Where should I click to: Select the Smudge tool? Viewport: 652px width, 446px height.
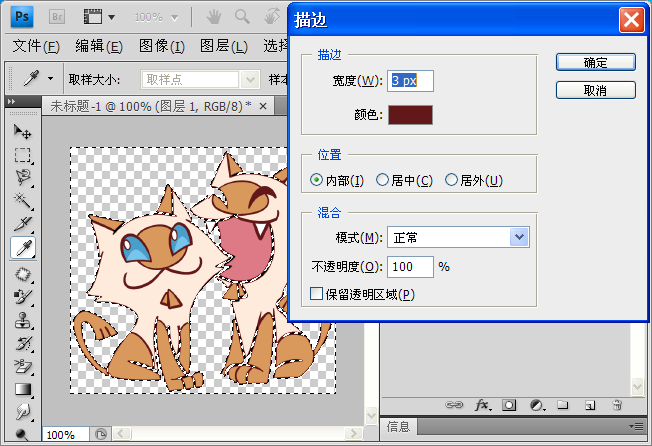pos(22,412)
